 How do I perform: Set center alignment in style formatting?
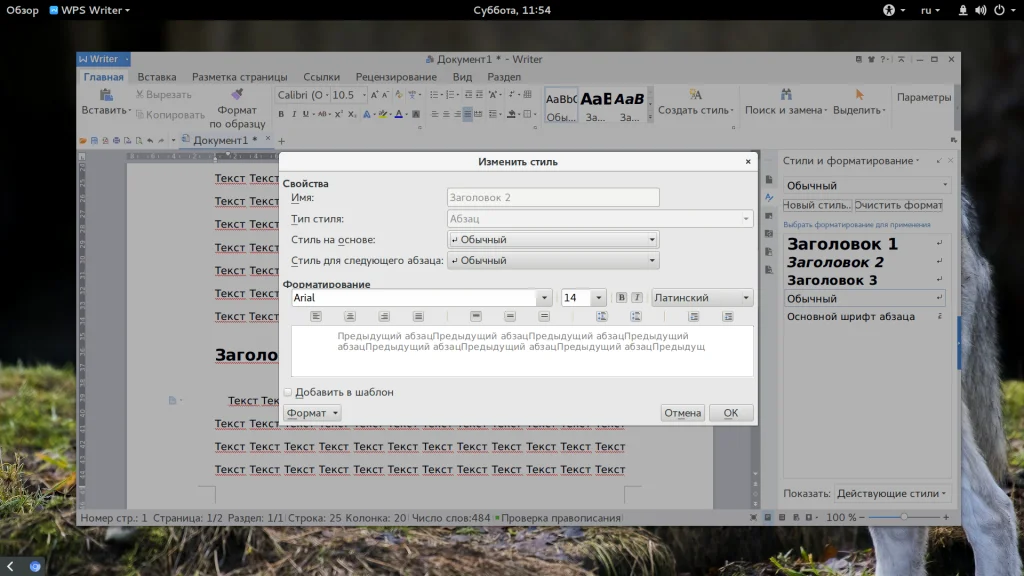(x=350, y=317)
